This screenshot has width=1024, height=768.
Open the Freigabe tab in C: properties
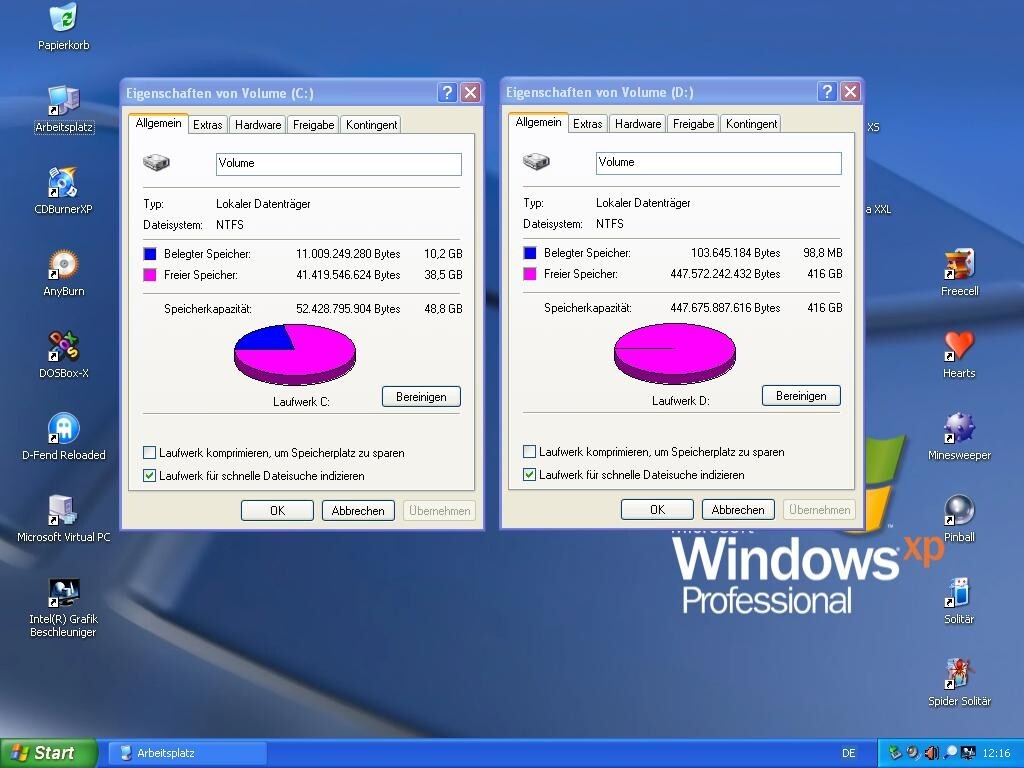tap(313, 125)
